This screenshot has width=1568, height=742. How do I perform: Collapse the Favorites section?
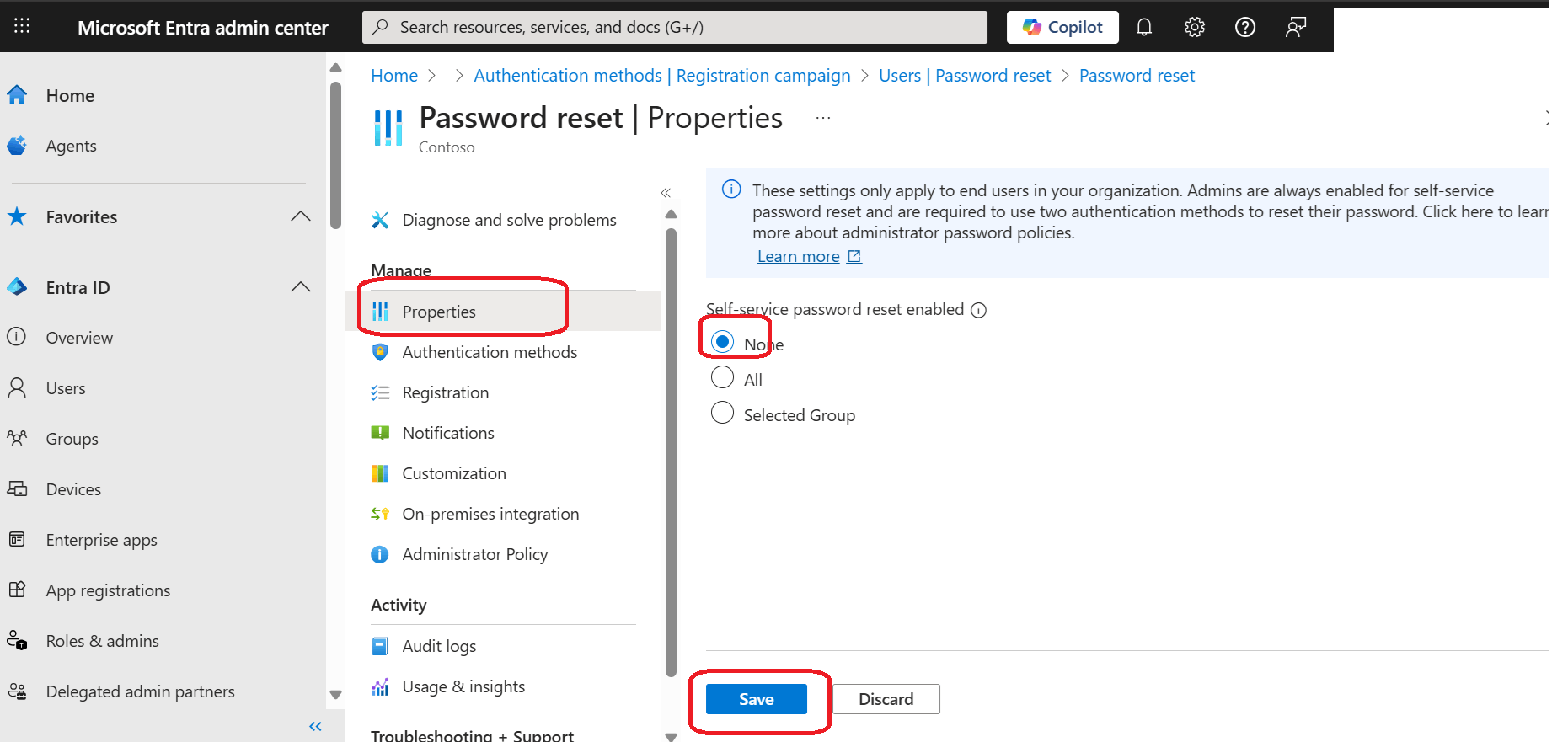(301, 216)
